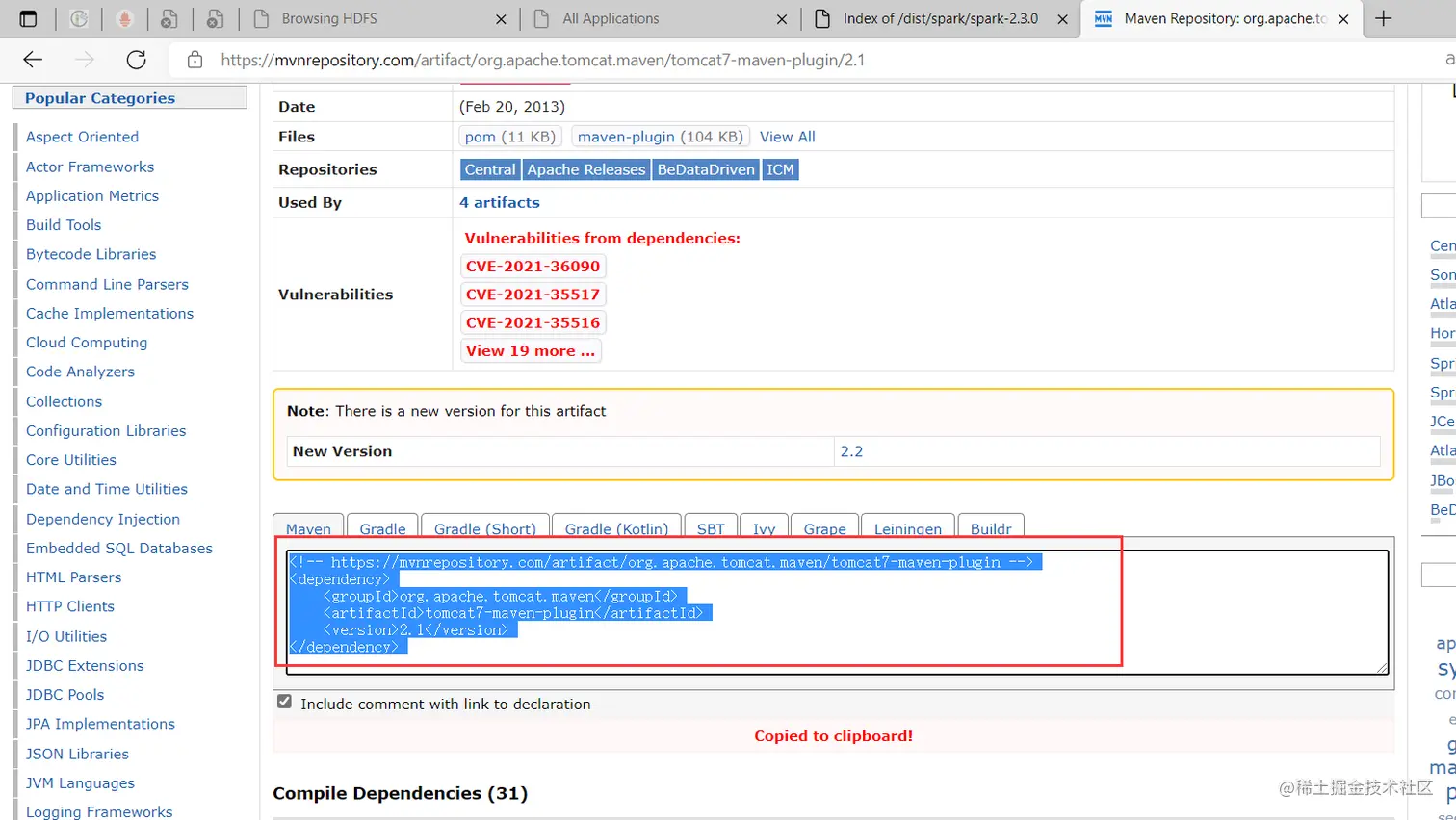Open new version 2.2 link
Screen dimensions: 1456x820
point(851,451)
